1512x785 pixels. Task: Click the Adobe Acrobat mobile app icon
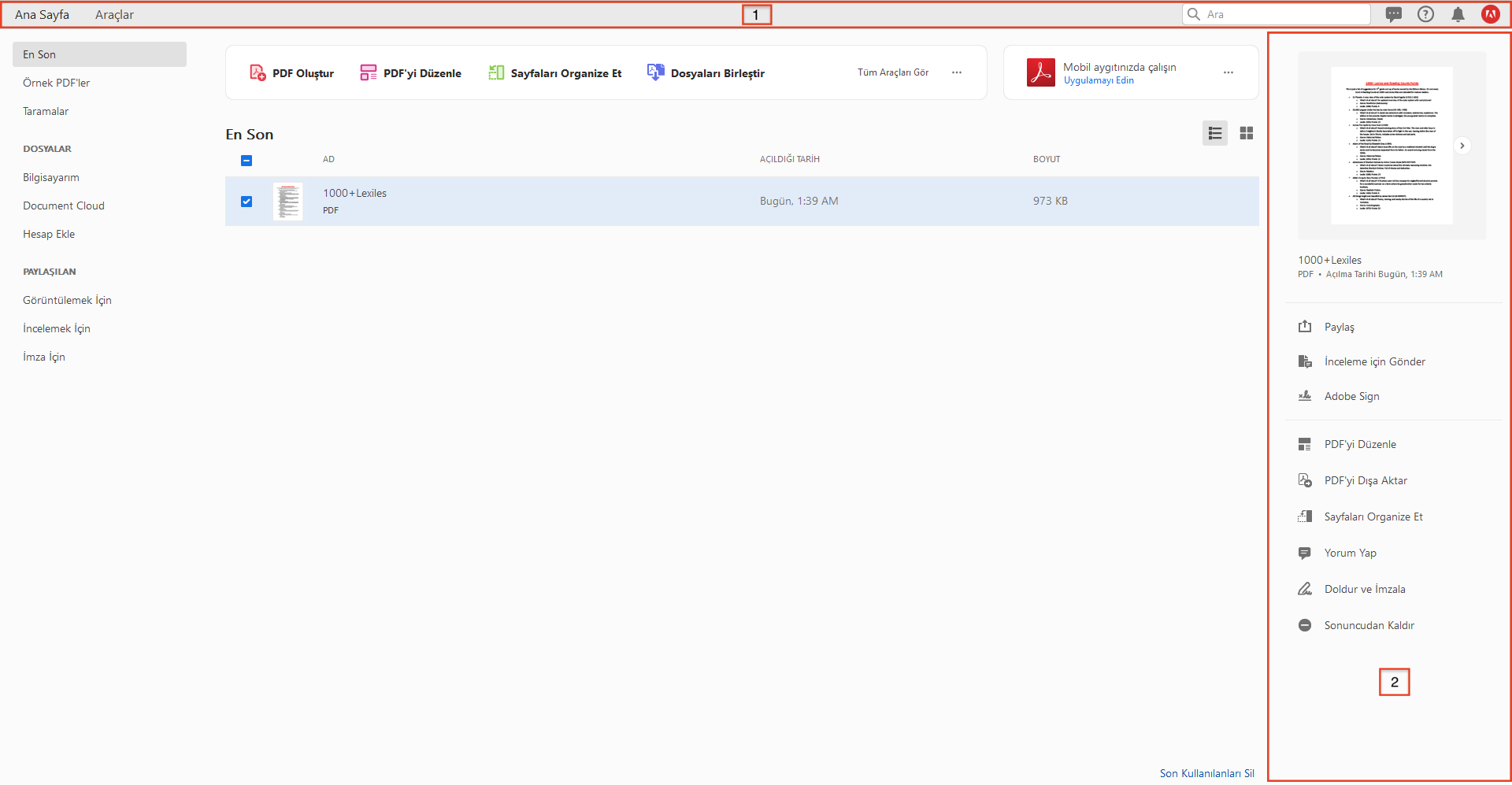1041,72
